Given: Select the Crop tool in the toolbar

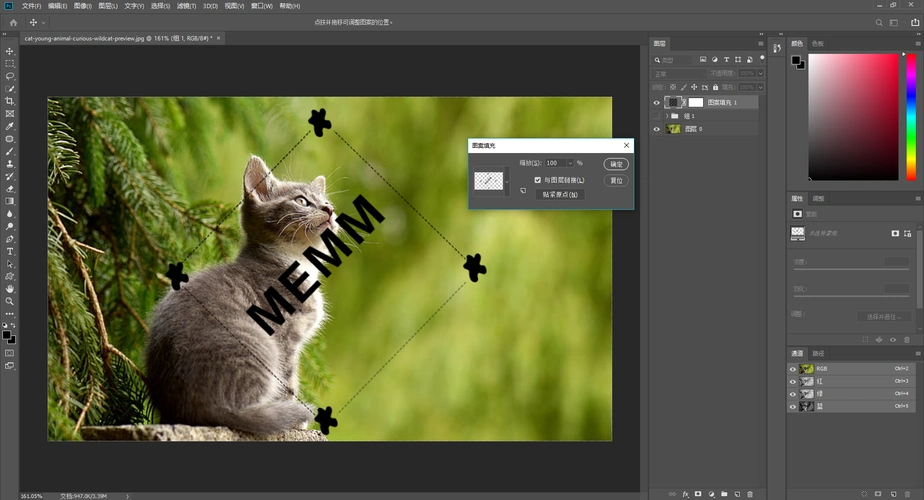Looking at the screenshot, I should (10, 101).
